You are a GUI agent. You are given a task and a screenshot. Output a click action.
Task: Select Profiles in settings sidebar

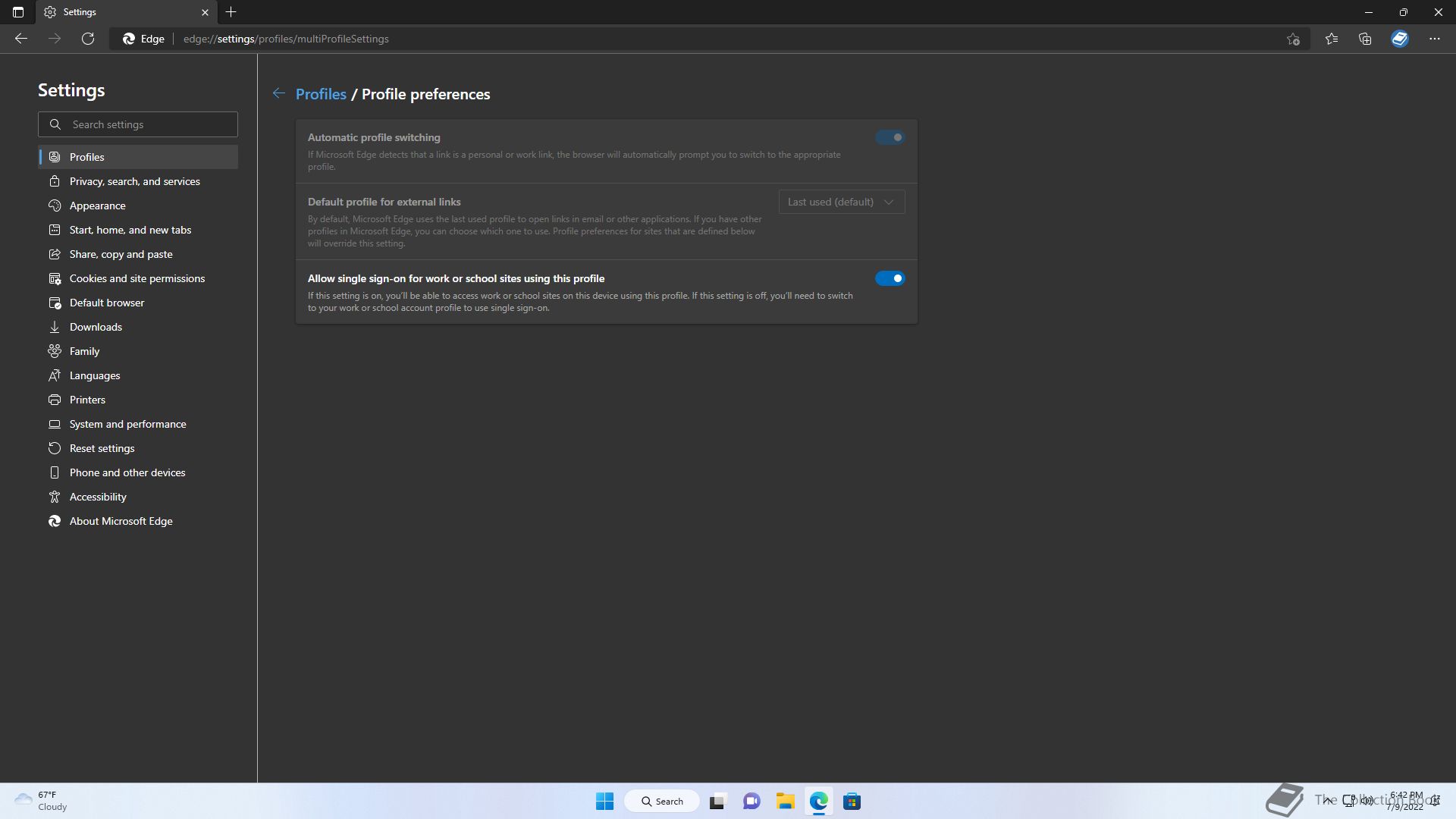(x=138, y=157)
